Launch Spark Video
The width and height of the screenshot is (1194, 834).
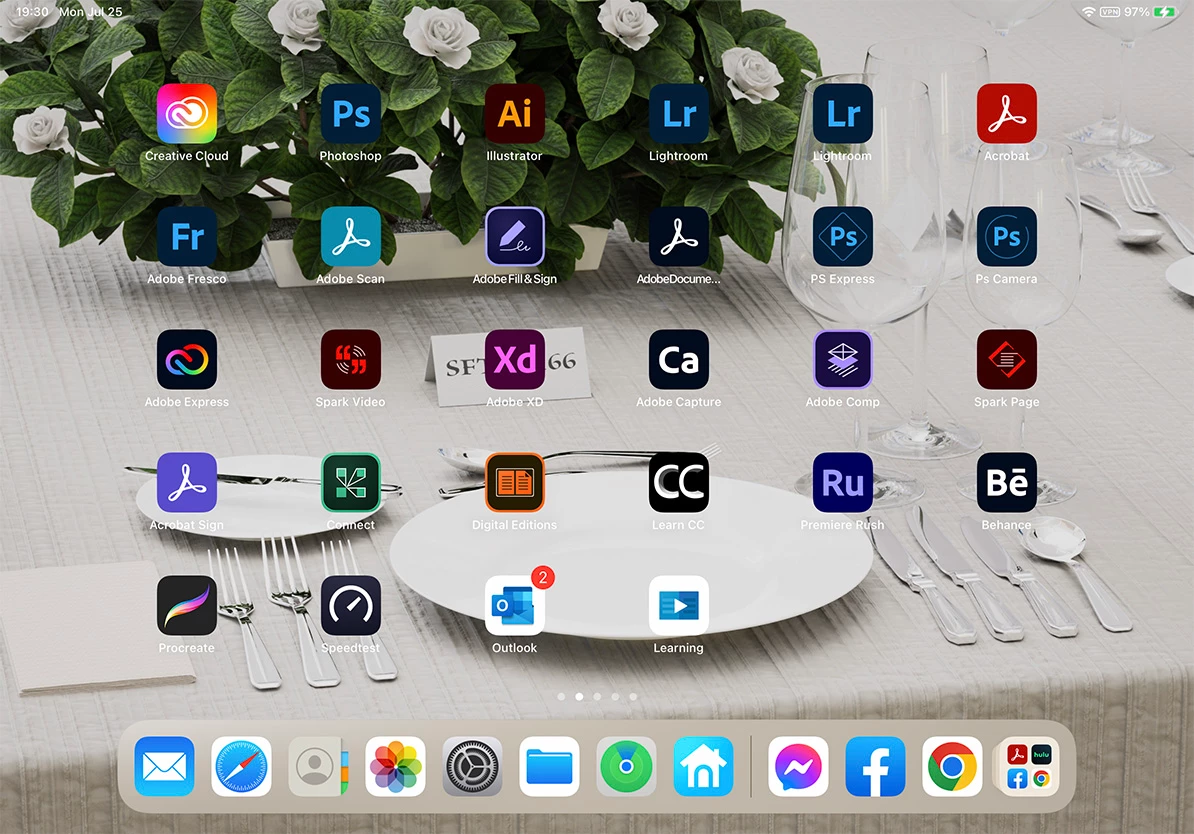coord(350,359)
